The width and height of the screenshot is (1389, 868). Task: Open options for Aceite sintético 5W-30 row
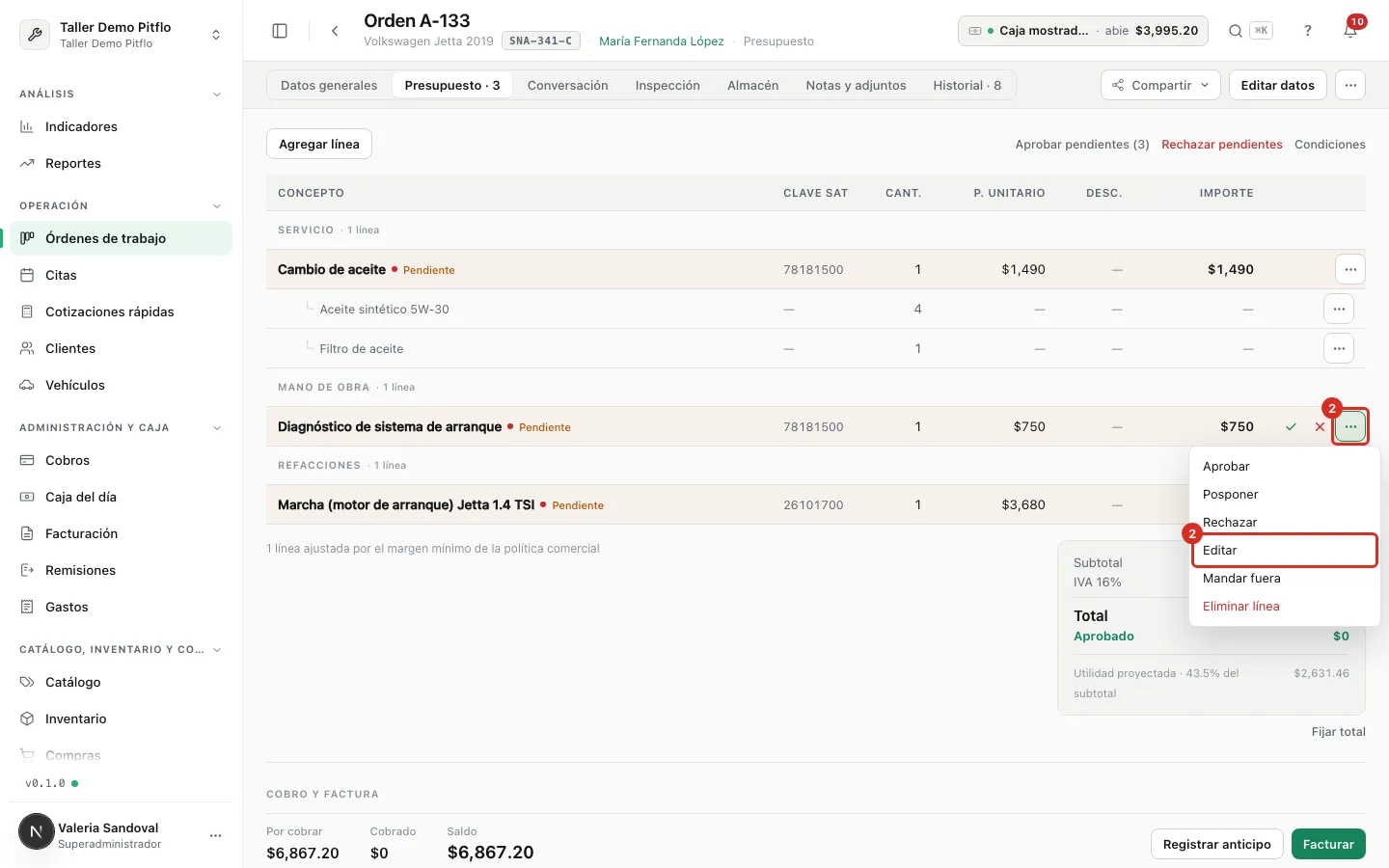pyautogui.click(x=1339, y=309)
